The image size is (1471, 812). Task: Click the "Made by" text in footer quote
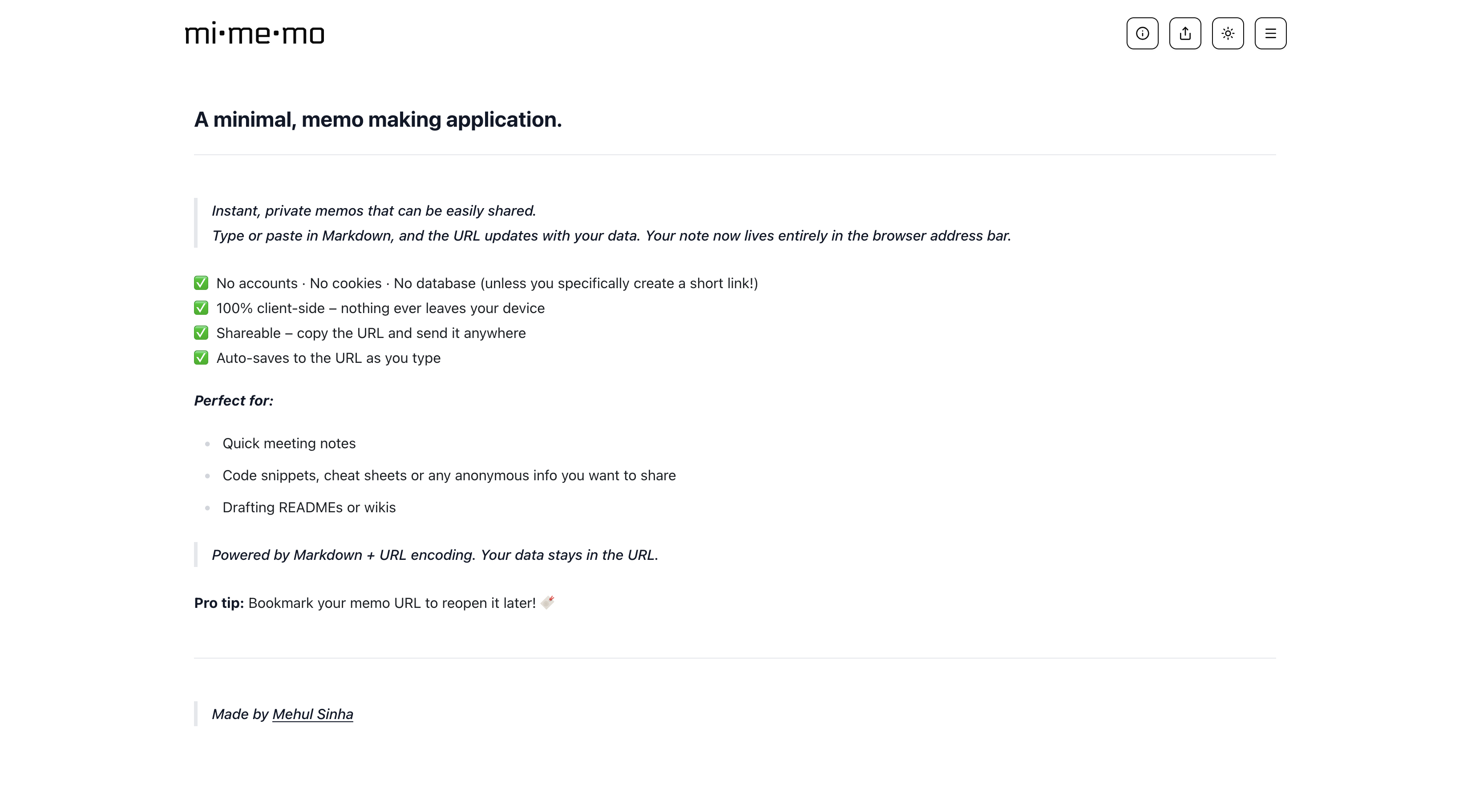click(x=240, y=714)
